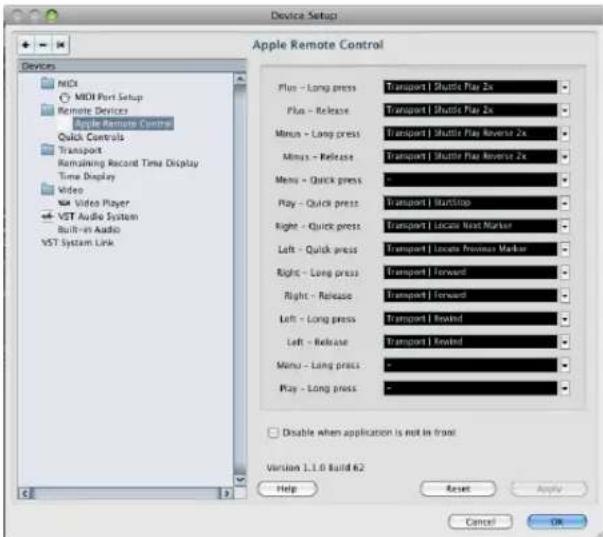This screenshot has height=537, width=603.
Task: Open the Right - Long press dropdown
Action: pyautogui.click(x=564, y=272)
